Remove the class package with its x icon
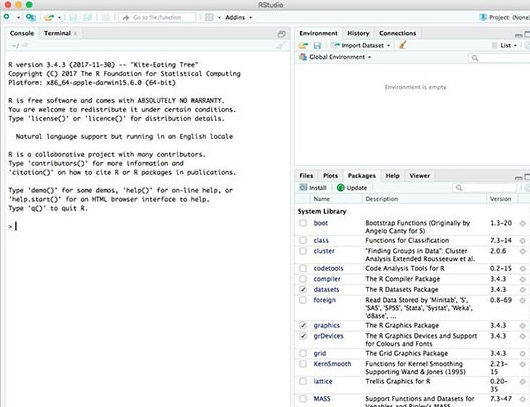 tap(523, 241)
